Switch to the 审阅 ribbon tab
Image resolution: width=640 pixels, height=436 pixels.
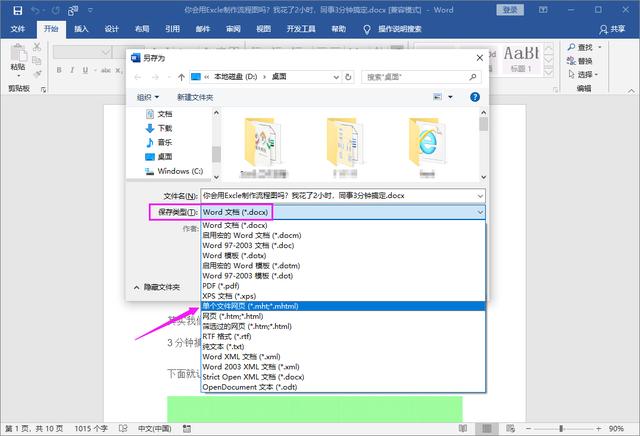233,29
